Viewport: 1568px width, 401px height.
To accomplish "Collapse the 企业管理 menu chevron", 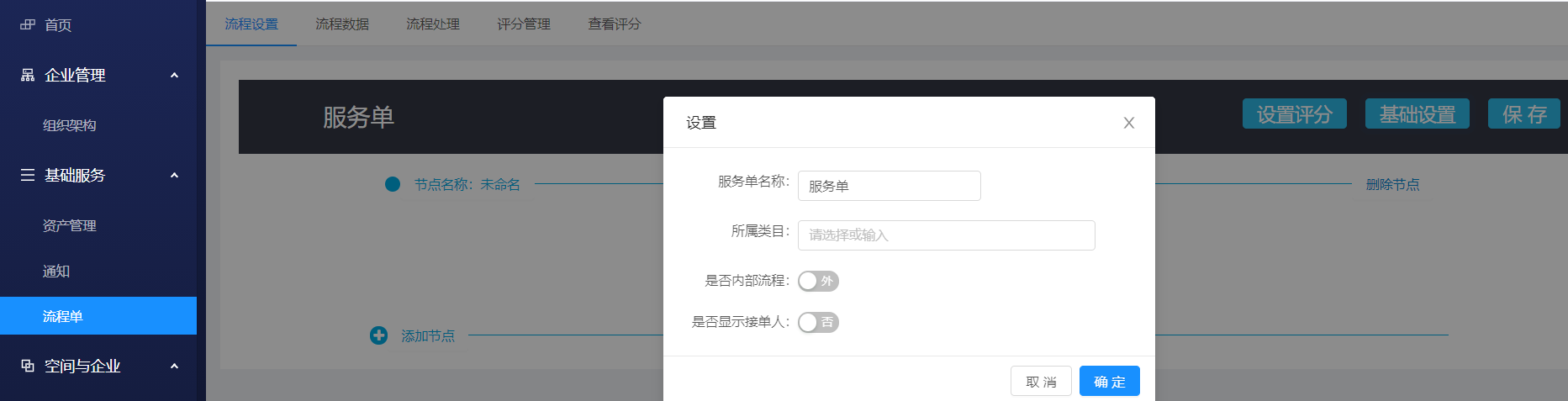I will click(174, 75).
